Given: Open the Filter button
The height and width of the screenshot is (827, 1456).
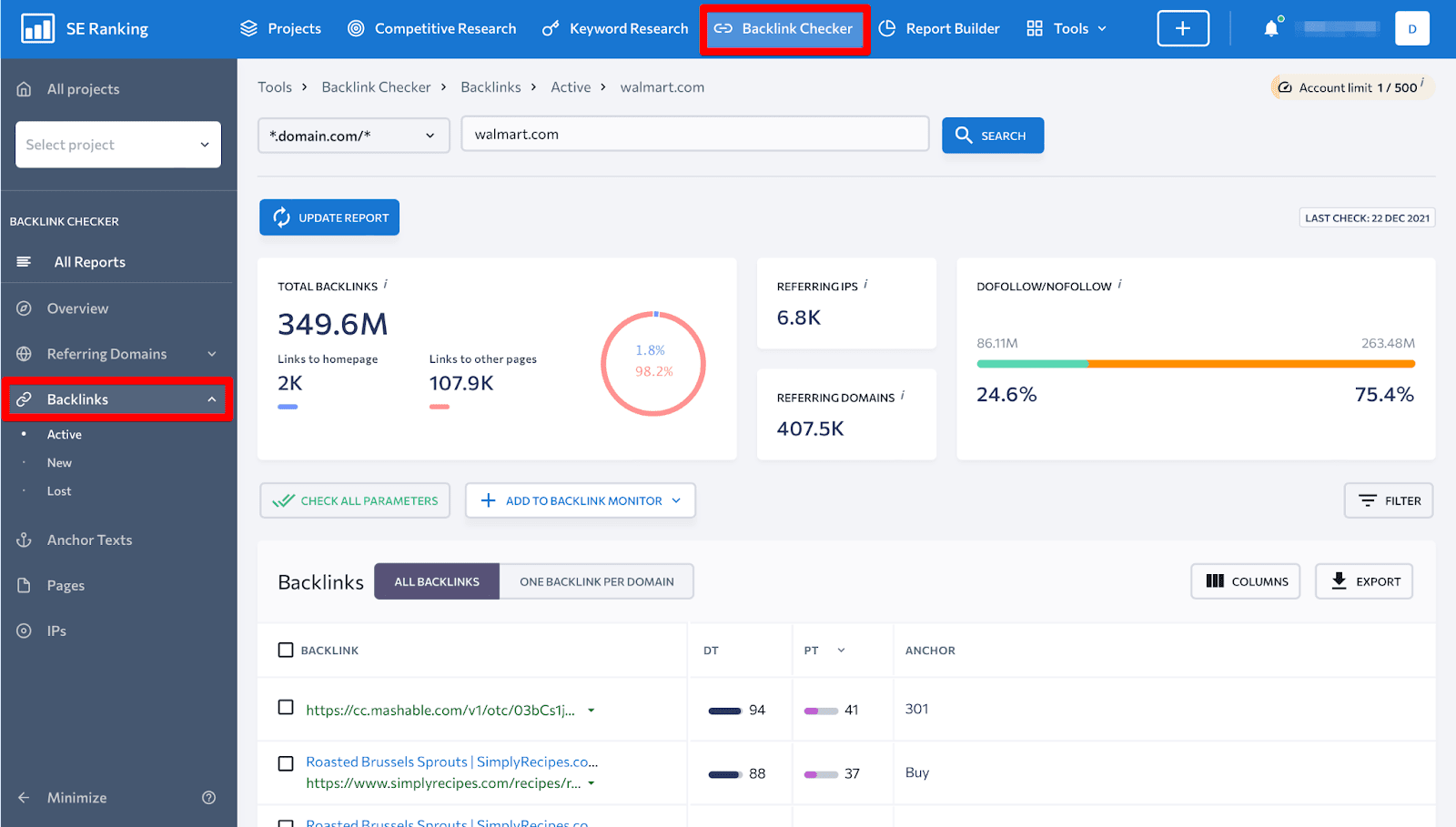Looking at the screenshot, I should [1389, 500].
